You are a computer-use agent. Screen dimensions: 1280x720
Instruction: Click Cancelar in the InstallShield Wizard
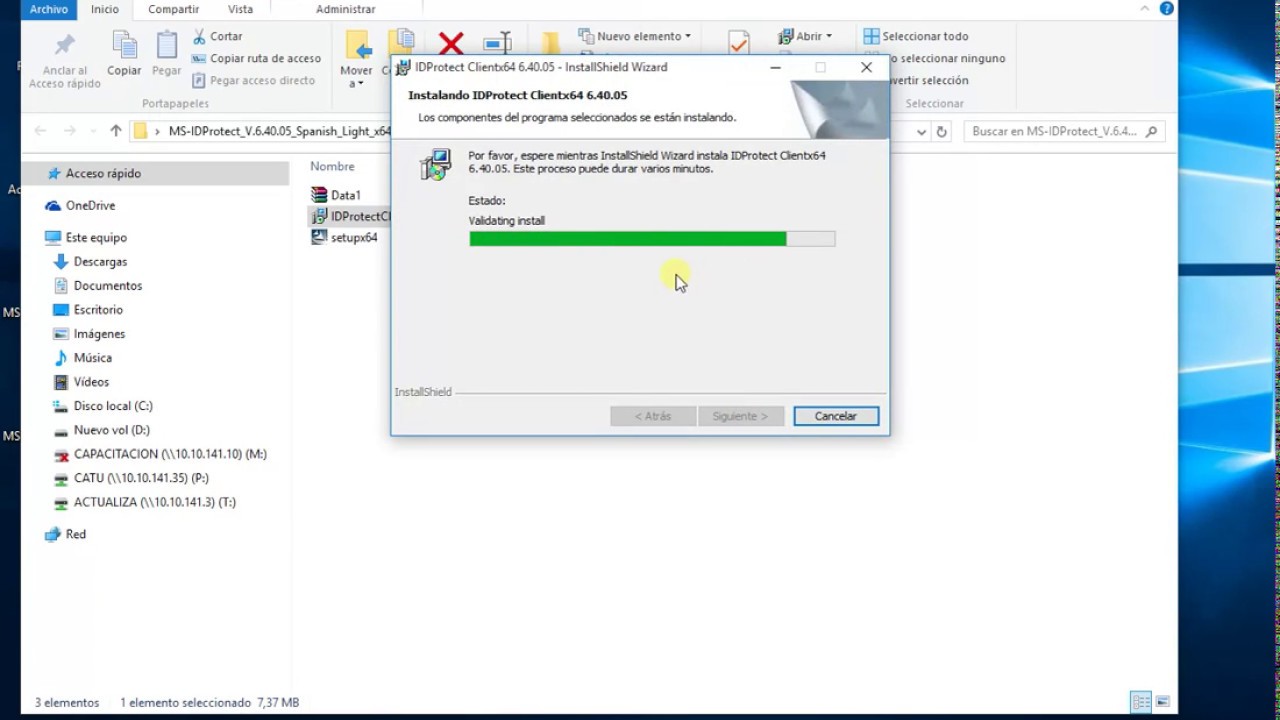[x=835, y=415]
